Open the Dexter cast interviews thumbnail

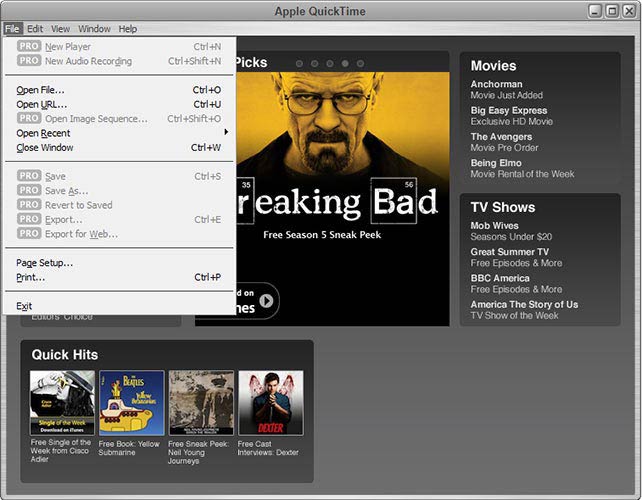pyautogui.click(x=270, y=403)
